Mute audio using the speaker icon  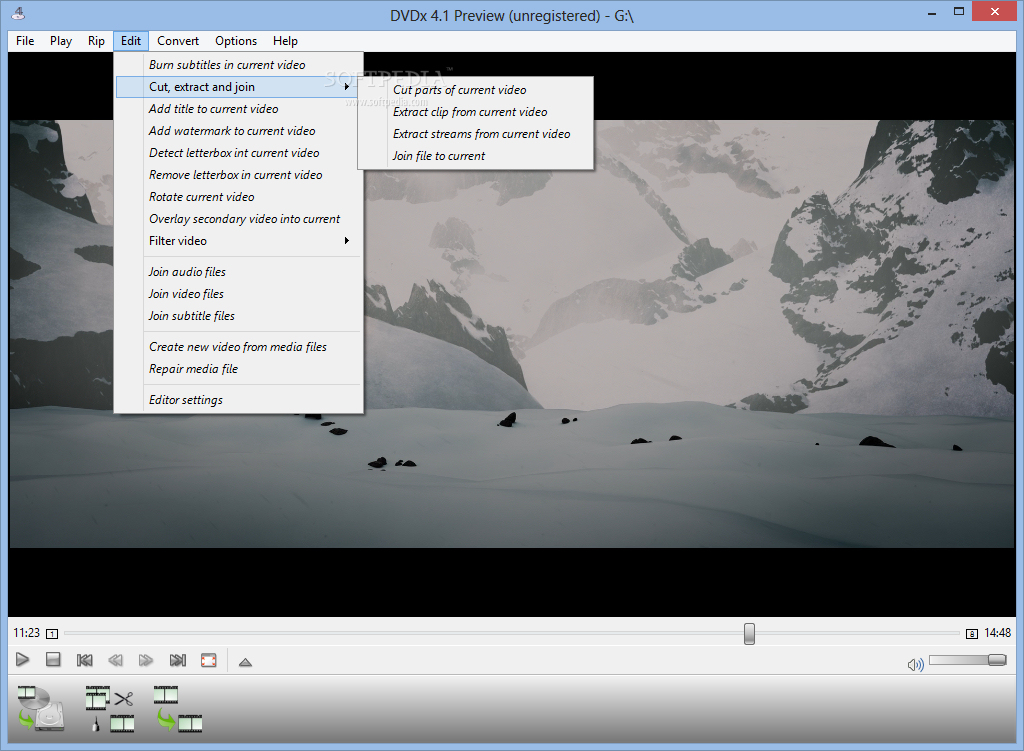pyautogui.click(x=914, y=663)
